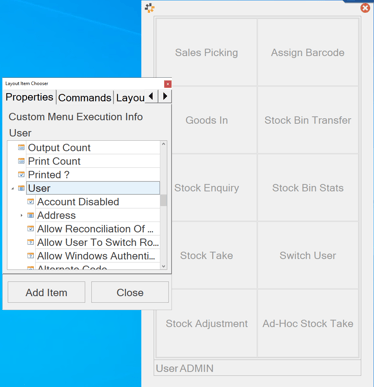The width and height of the screenshot is (374, 387).
Task: Click the tab strip's right scroll arrow
Action: pos(165,97)
